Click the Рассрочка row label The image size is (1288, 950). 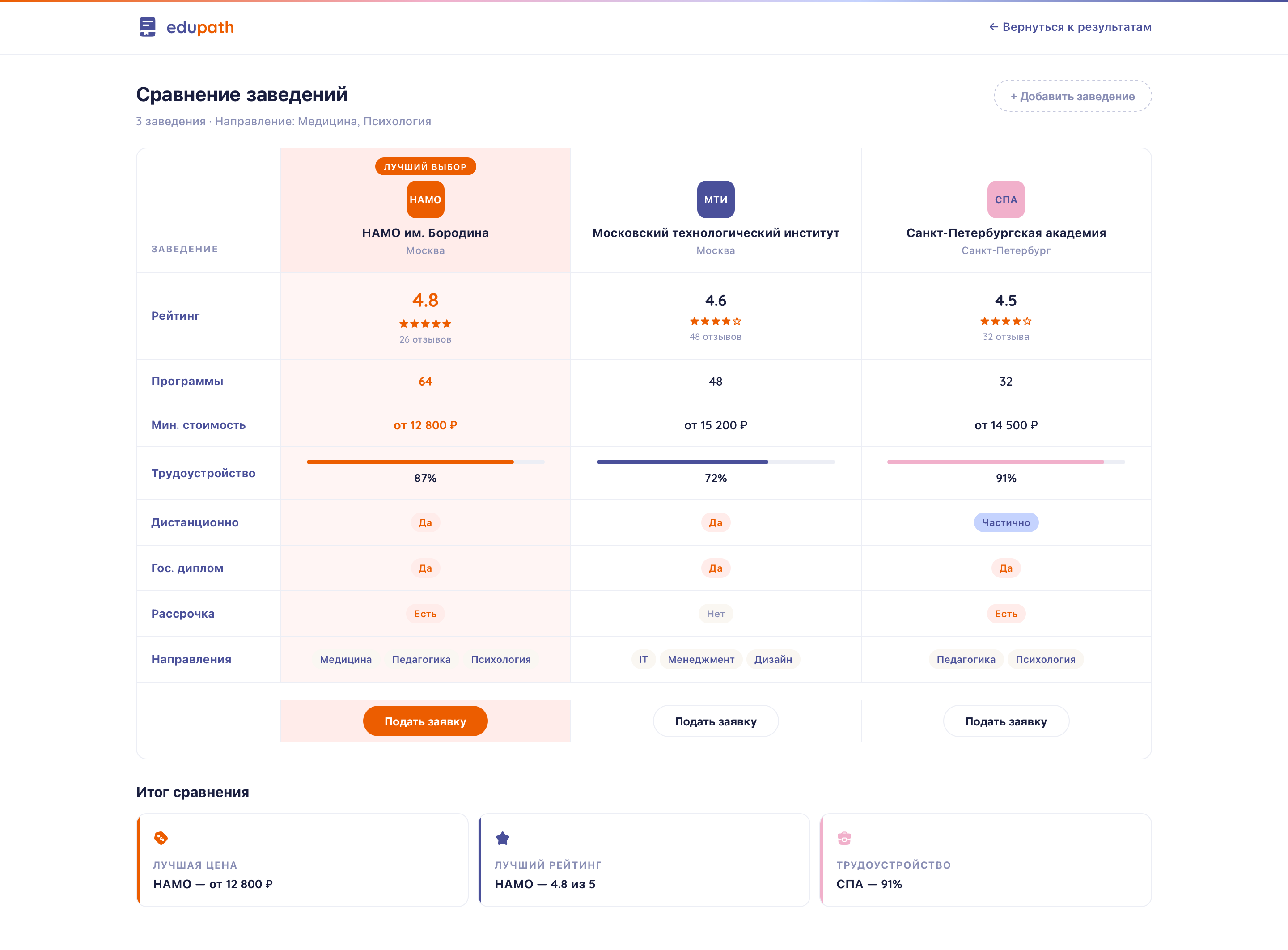coord(183,614)
